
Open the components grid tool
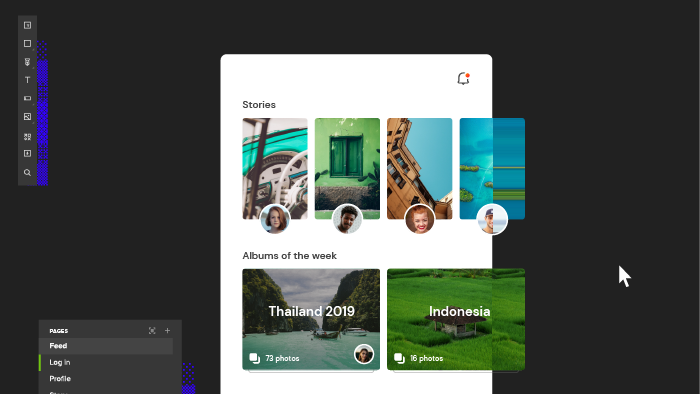(27, 137)
